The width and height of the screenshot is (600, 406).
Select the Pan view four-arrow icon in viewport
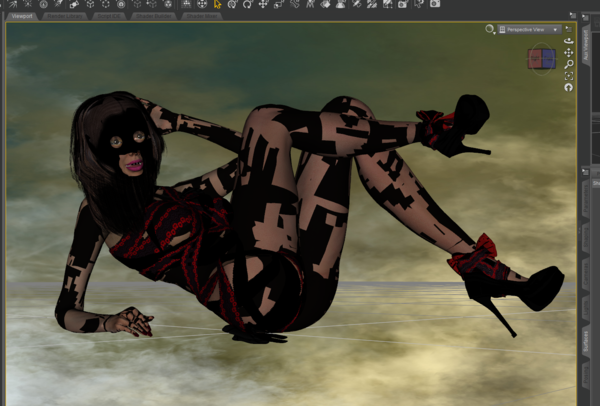[x=569, y=52]
